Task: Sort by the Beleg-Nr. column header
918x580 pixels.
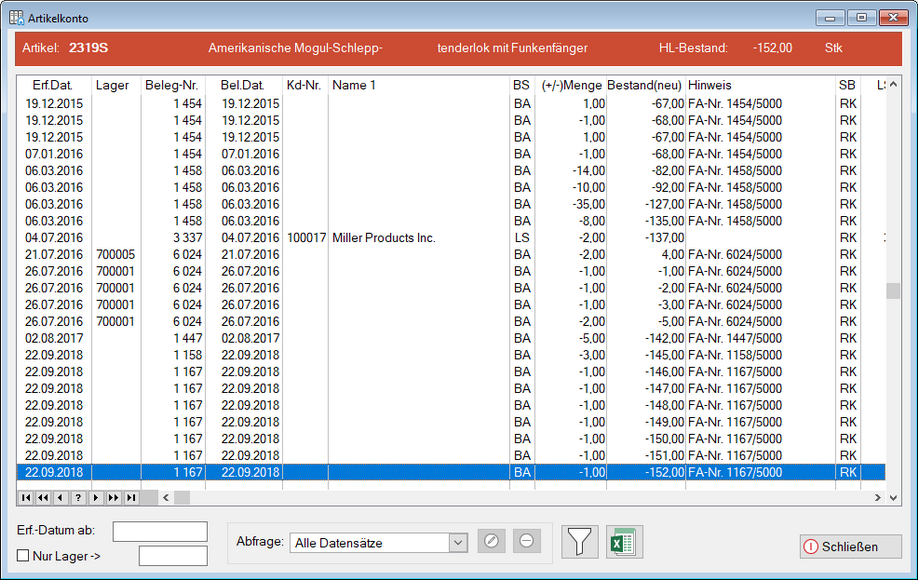Action: click(x=172, y=86)
